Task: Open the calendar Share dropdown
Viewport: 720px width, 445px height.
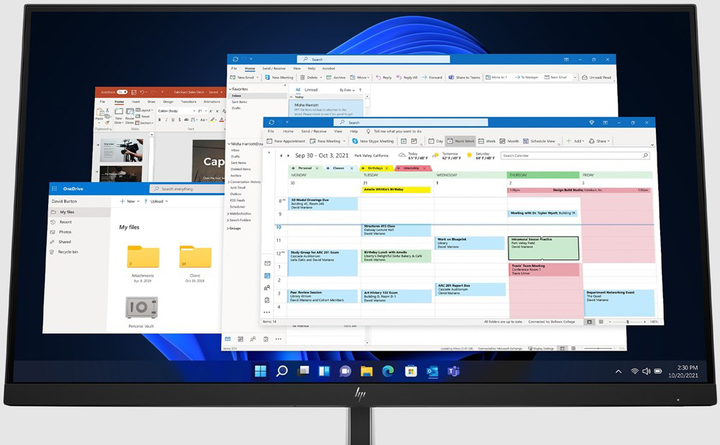Action: (x=600, y=141)
